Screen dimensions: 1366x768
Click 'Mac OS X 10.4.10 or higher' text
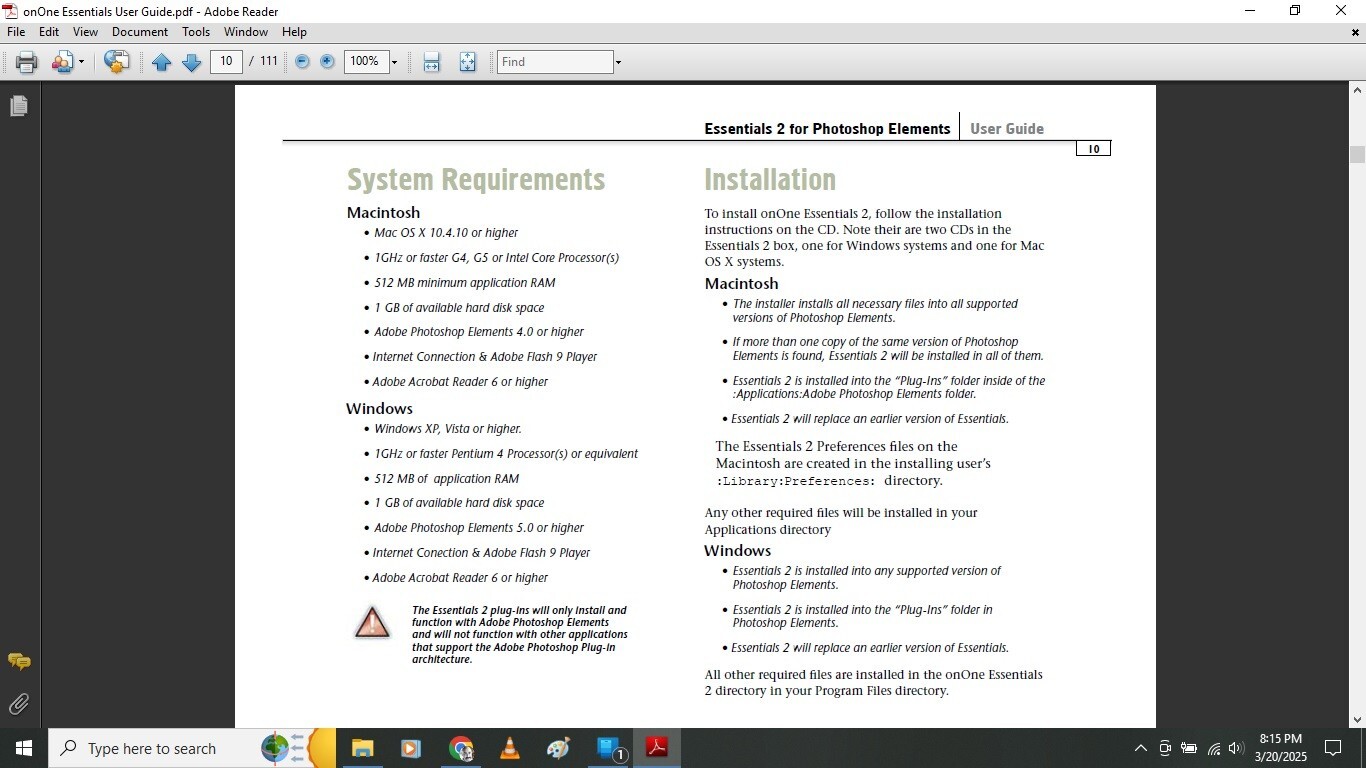click(446, 233)
